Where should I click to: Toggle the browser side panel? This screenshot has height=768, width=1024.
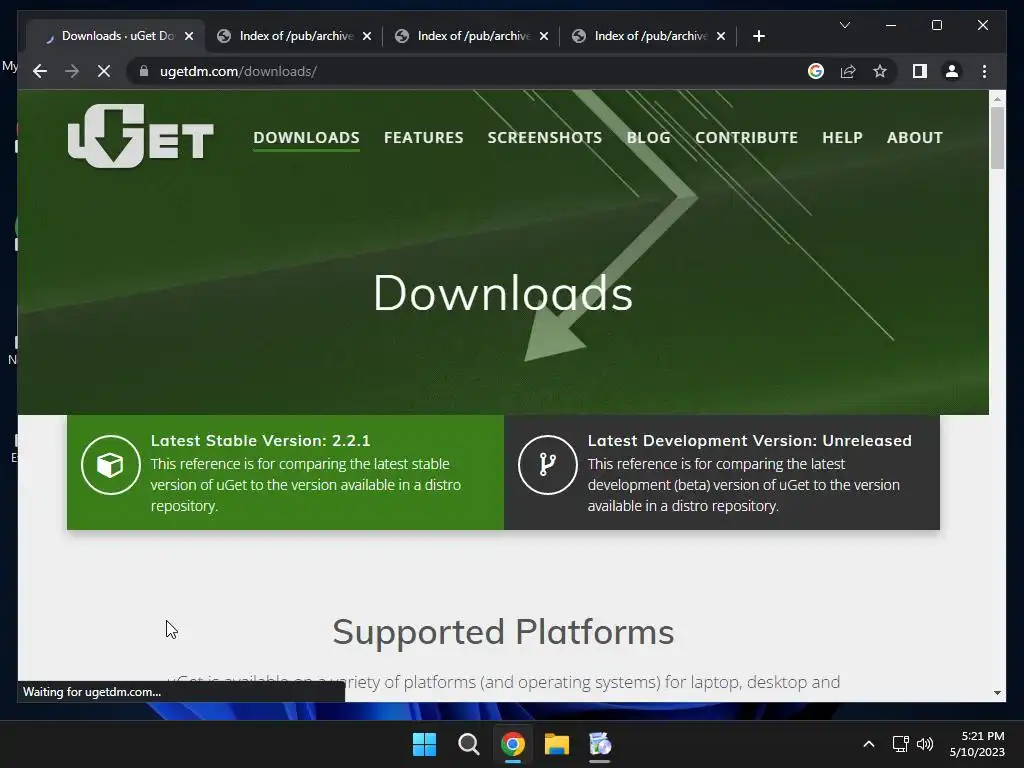pos(920,71)
